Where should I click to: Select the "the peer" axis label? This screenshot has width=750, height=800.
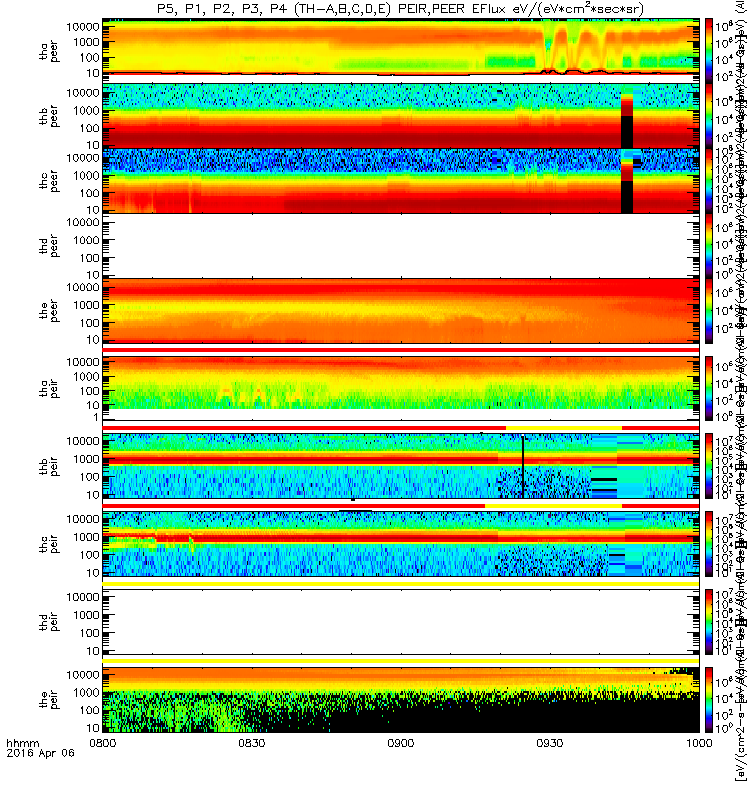(49, 311)
